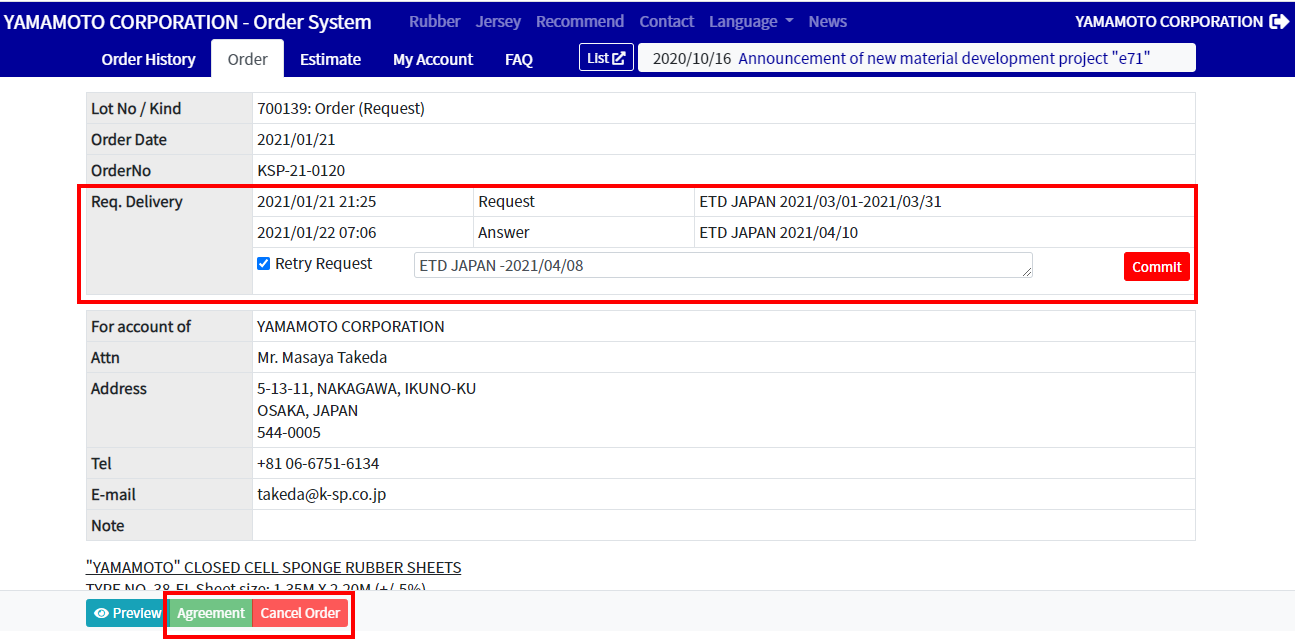
Task: Select the Order tab
Action: pos(248,59)
